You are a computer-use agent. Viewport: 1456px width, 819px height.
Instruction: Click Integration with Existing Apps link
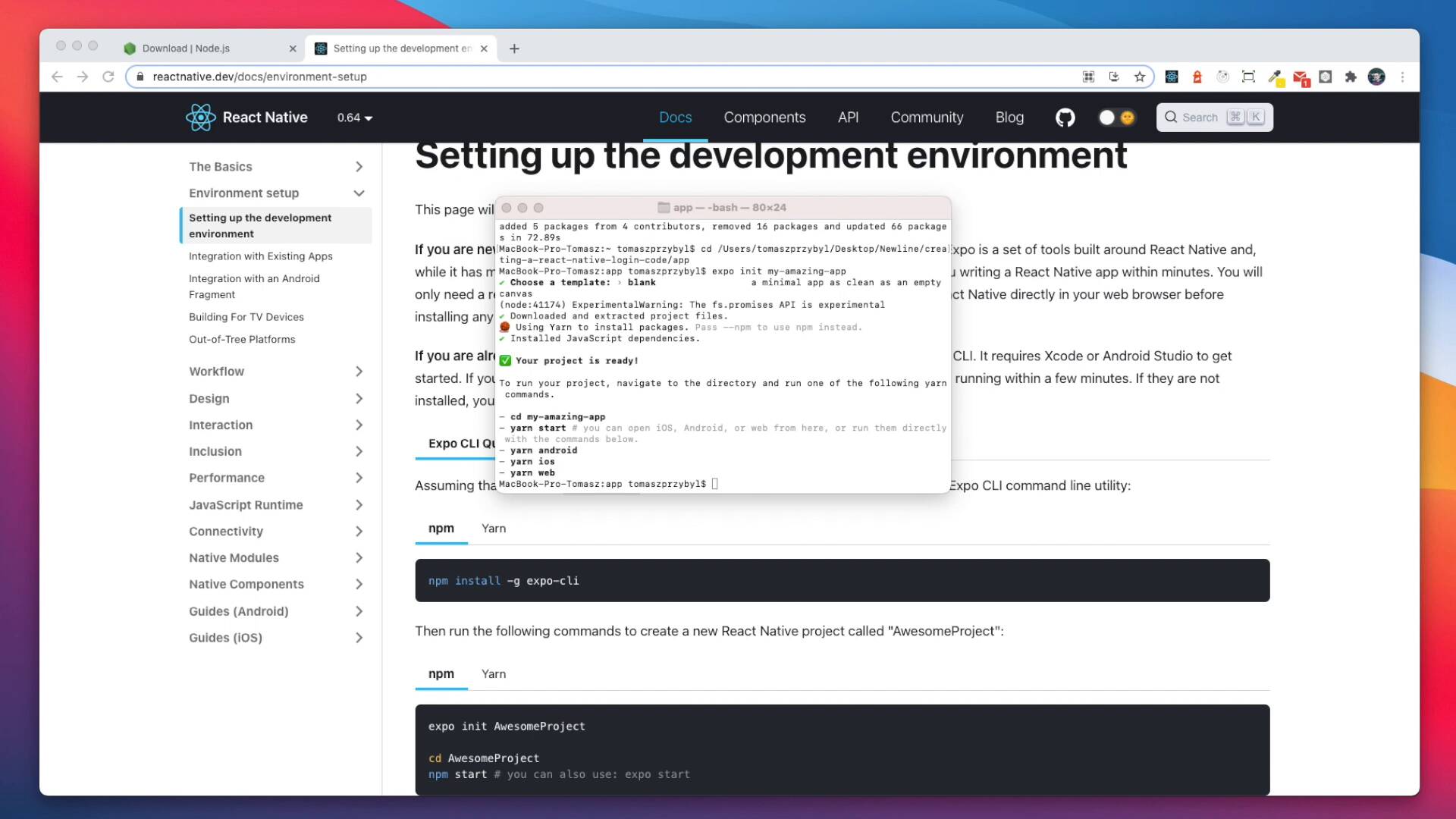point(261,256)
